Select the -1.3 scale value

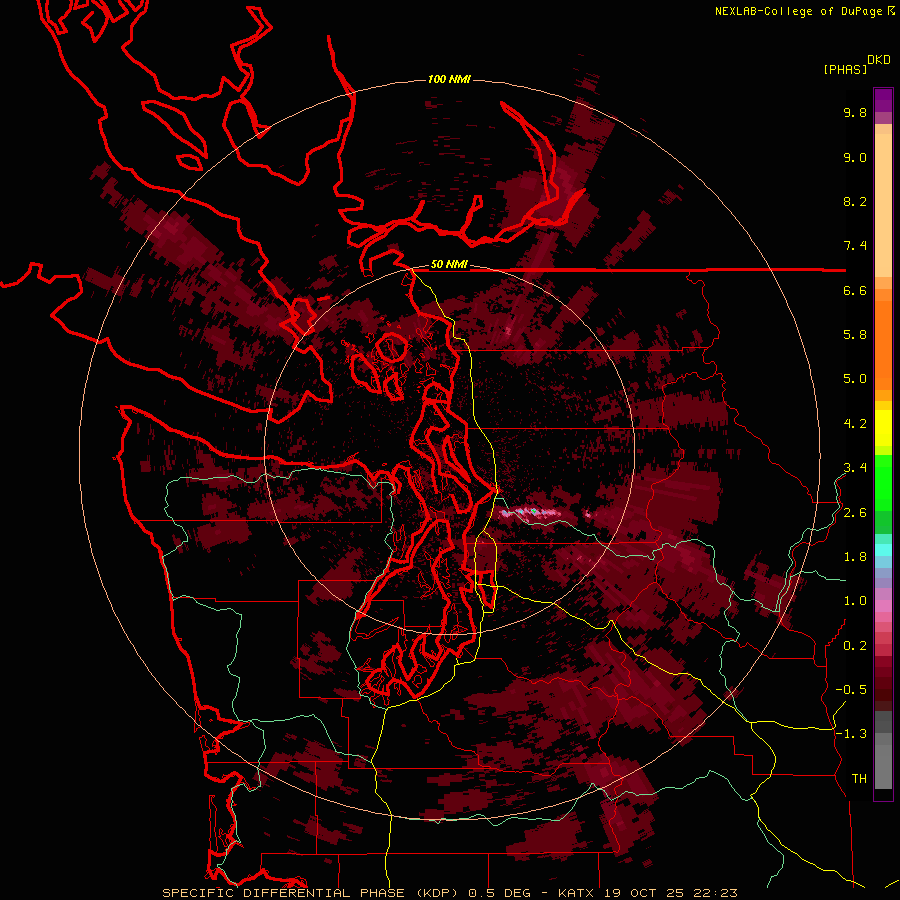point(851,734)
